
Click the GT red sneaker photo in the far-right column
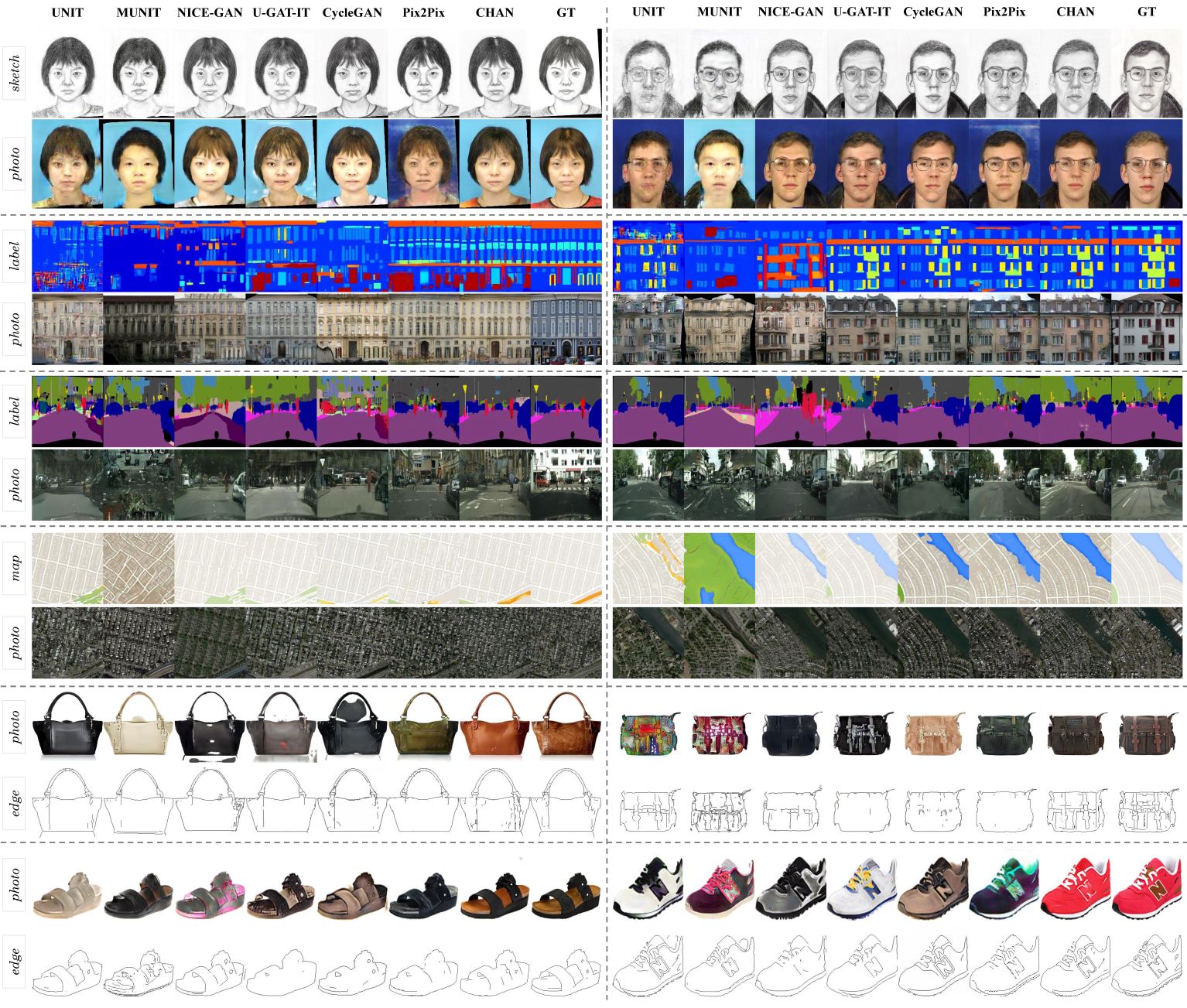click(x=1147, y=887)
